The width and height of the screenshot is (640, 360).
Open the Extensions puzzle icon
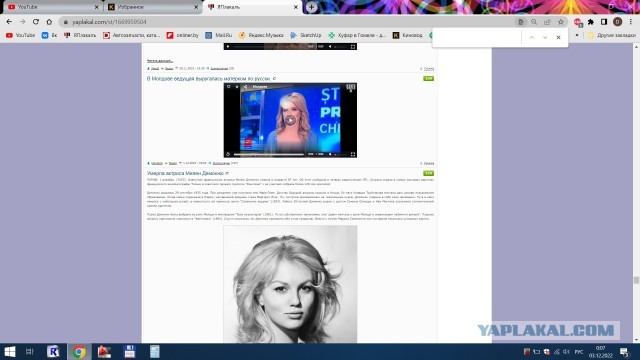coord(591,22)
